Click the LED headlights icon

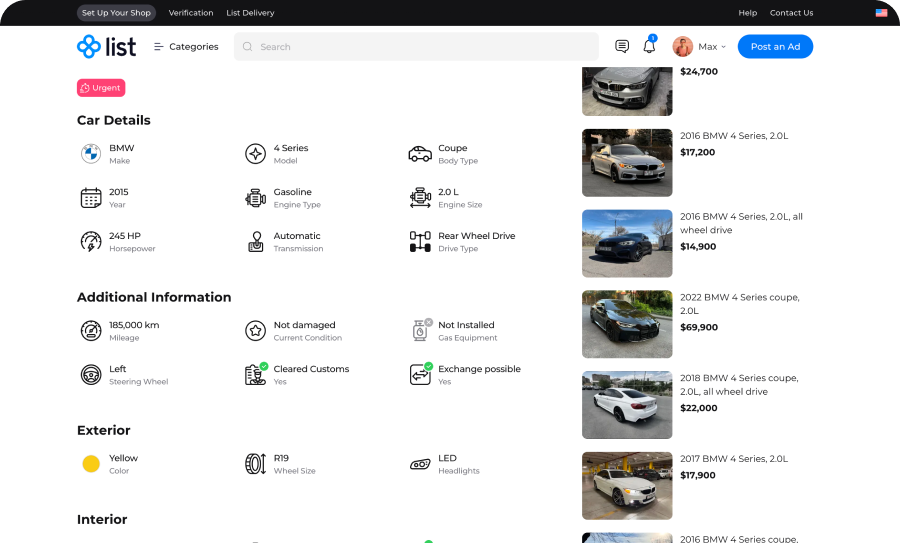pyautogui.click(x=420, y=464)
